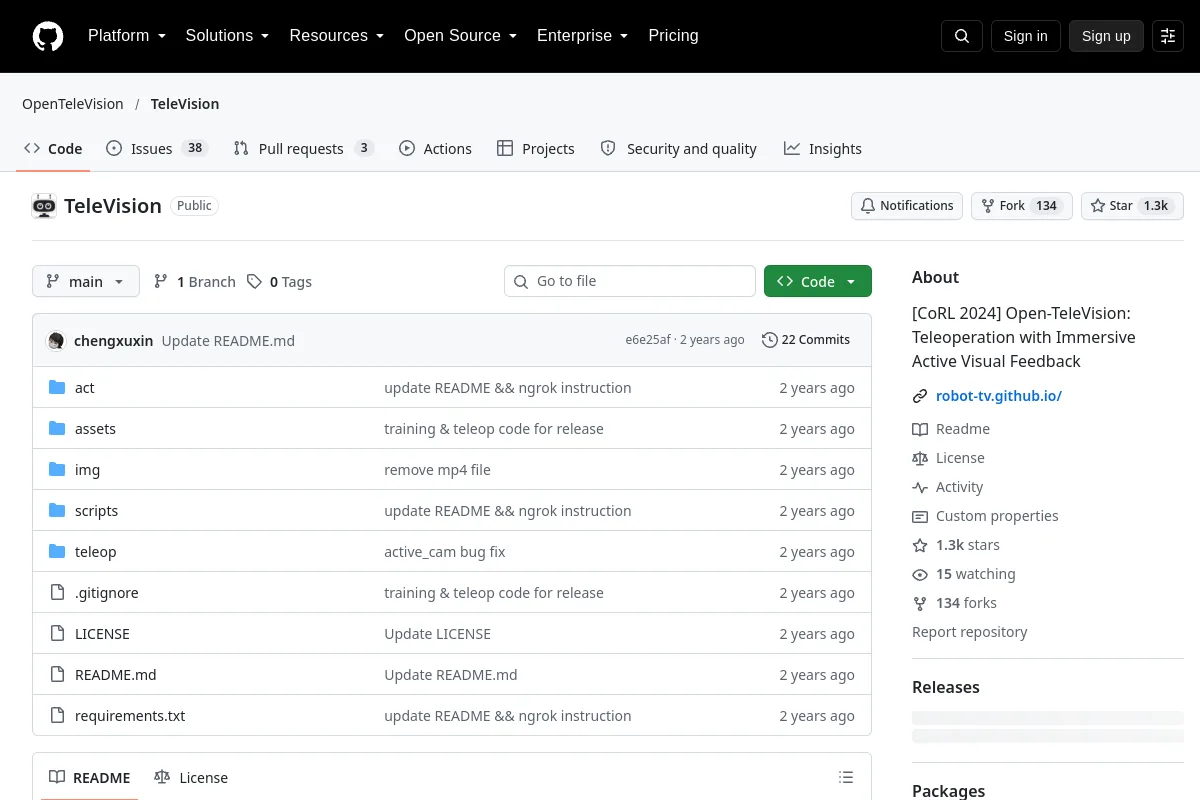Click the Sign up button
Image resolution: width=1200 pixels, height=800 pixels.
(x=1106, y=36)
